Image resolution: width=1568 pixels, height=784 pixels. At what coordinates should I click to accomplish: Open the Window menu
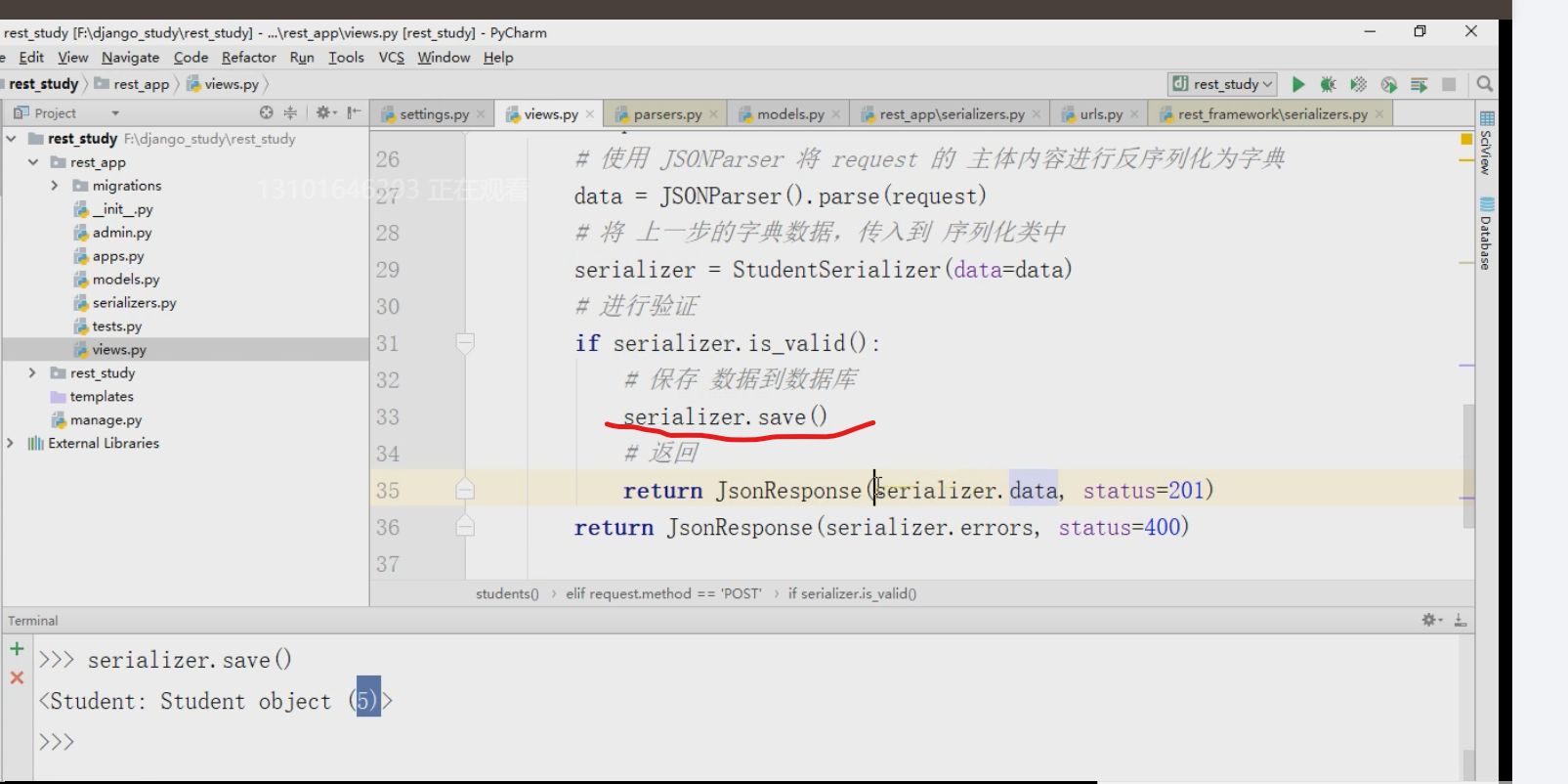click(x=444, y=58)
